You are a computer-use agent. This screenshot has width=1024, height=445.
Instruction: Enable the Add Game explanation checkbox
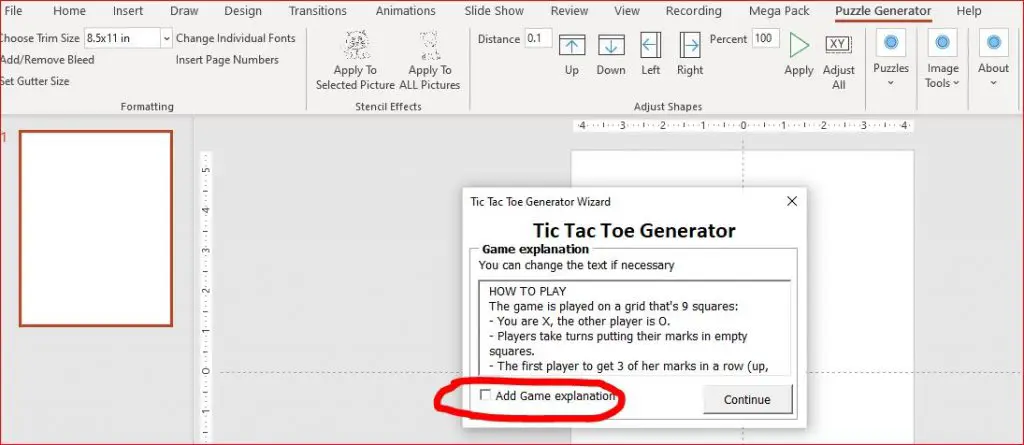point(485,395)
